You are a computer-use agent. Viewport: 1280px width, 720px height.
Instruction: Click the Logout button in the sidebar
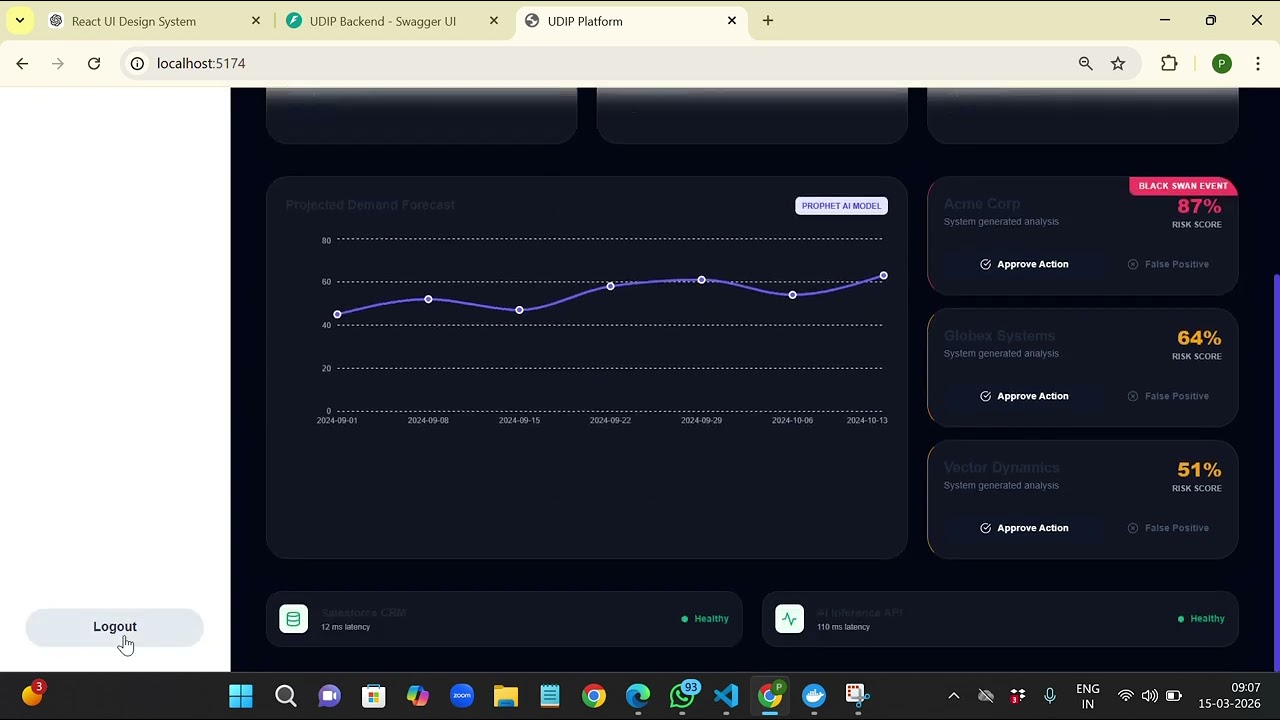(x=114, y=627)
